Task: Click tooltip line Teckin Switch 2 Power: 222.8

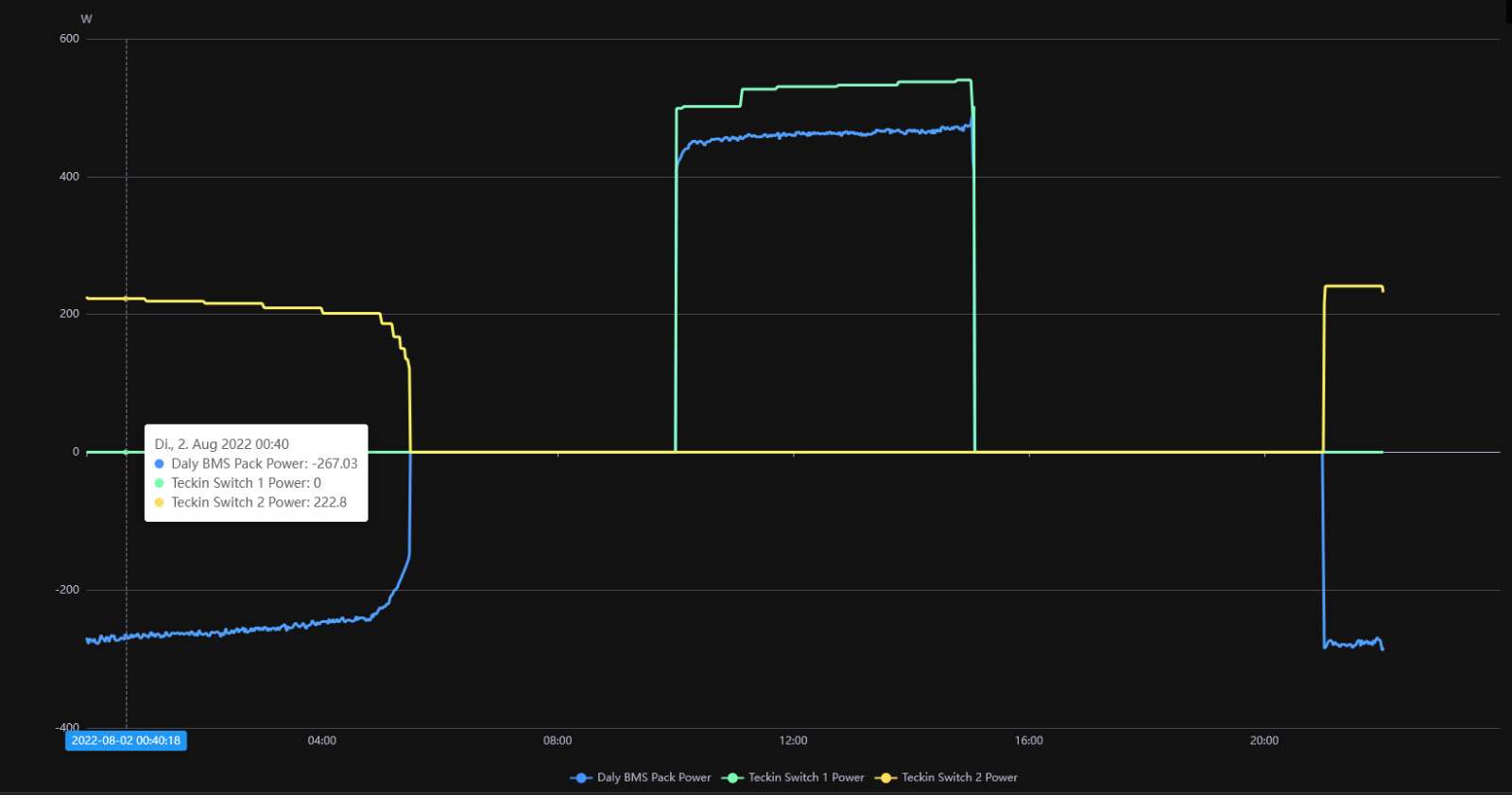Action: 250,502
